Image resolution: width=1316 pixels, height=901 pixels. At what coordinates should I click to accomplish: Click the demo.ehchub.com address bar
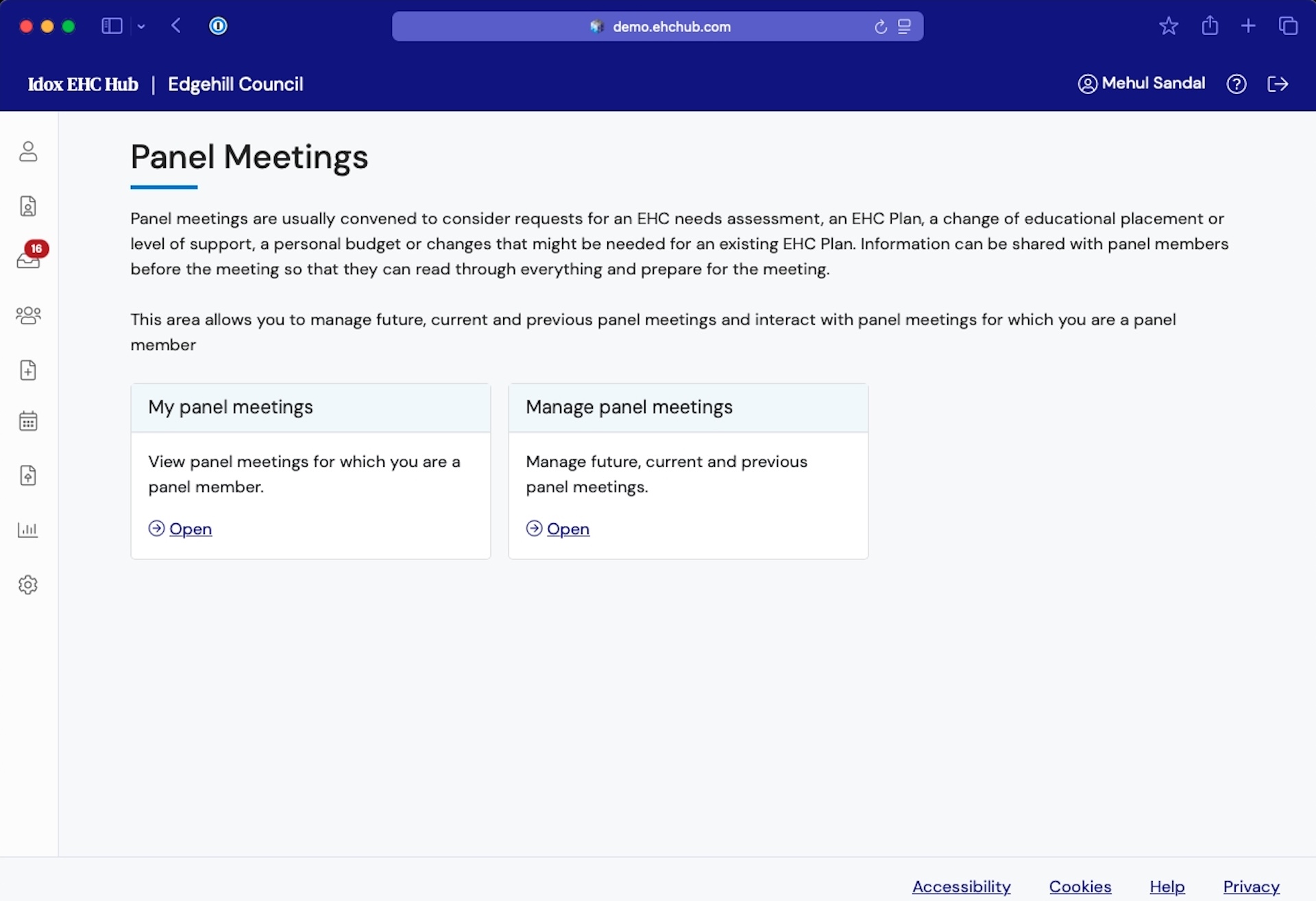click(x=670, y=27)
